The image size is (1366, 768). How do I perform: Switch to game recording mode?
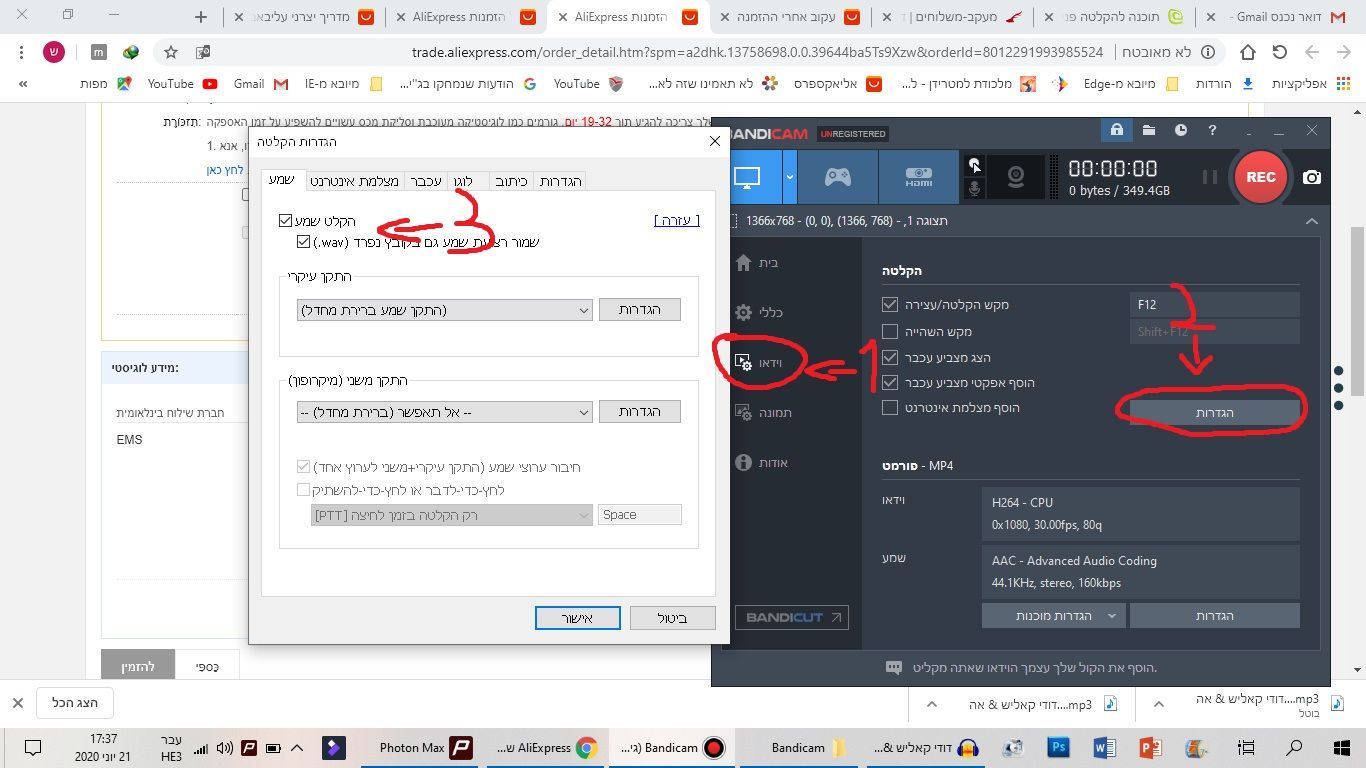[x=838, y=176]
